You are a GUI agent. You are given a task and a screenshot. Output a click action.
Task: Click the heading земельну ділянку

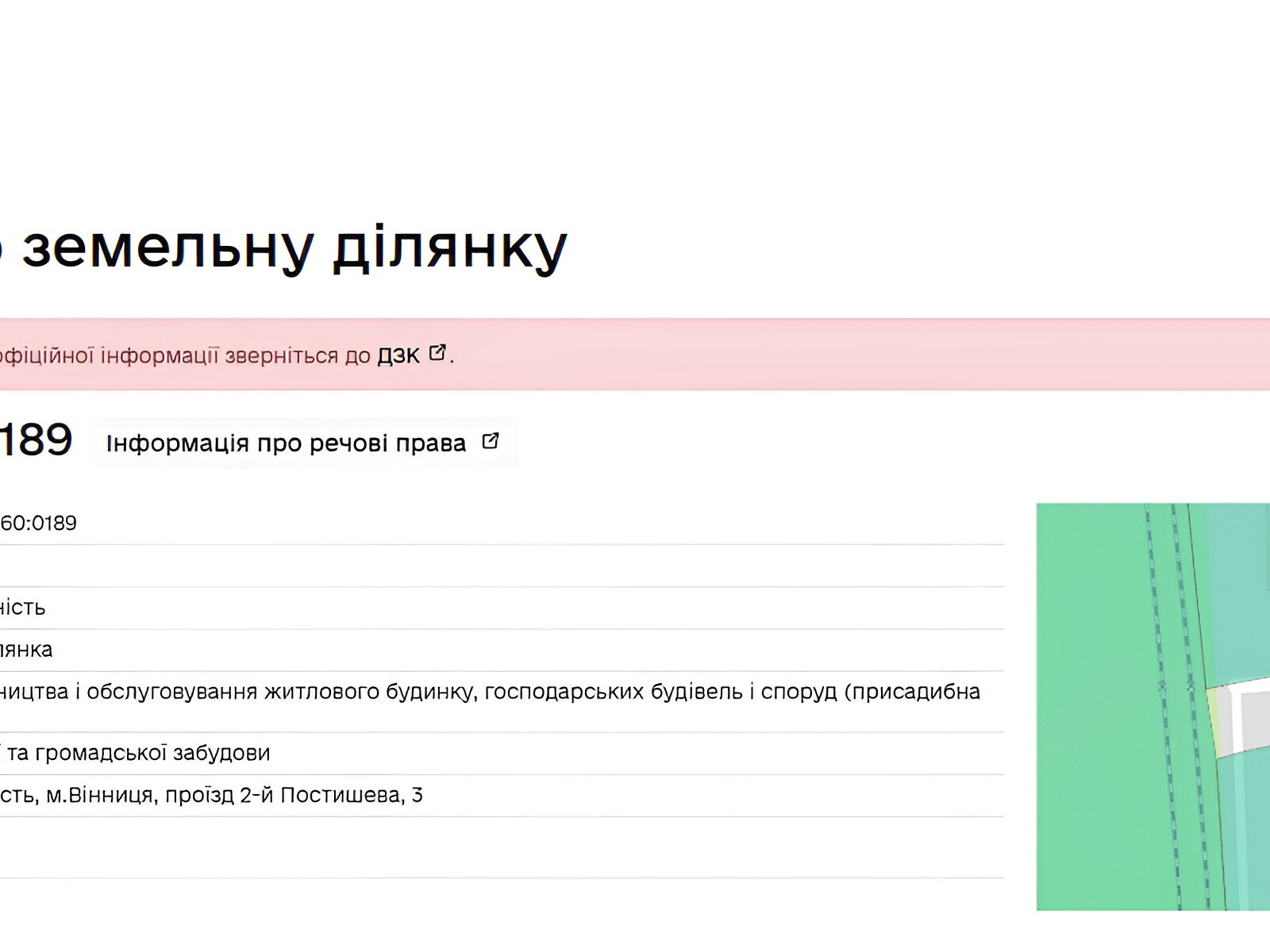coord(294,248)
